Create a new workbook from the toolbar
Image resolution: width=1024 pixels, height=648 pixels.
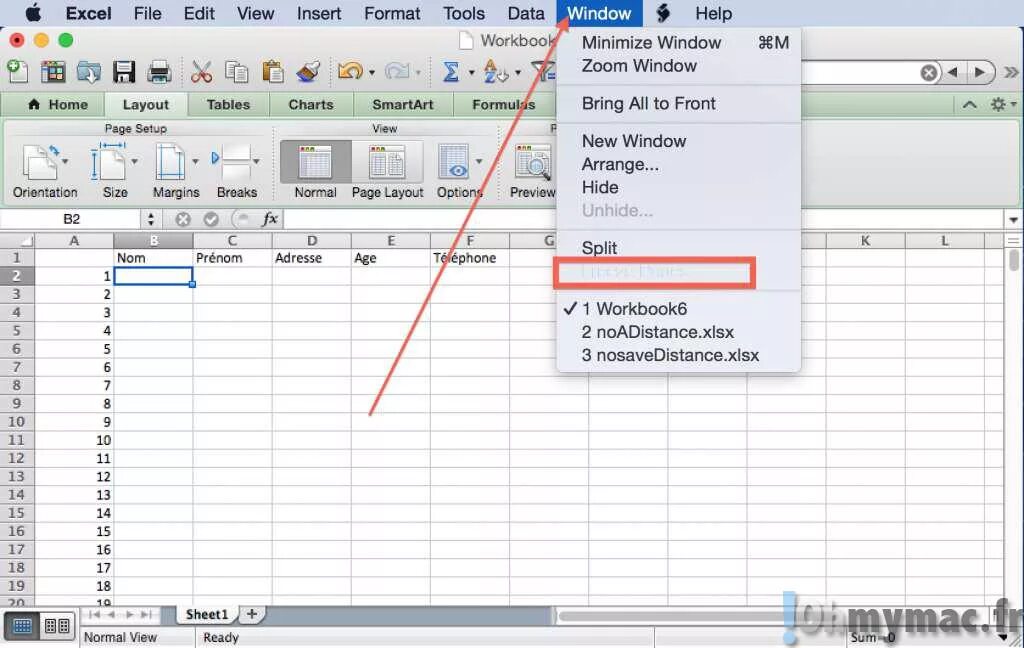tap(17, 71)
